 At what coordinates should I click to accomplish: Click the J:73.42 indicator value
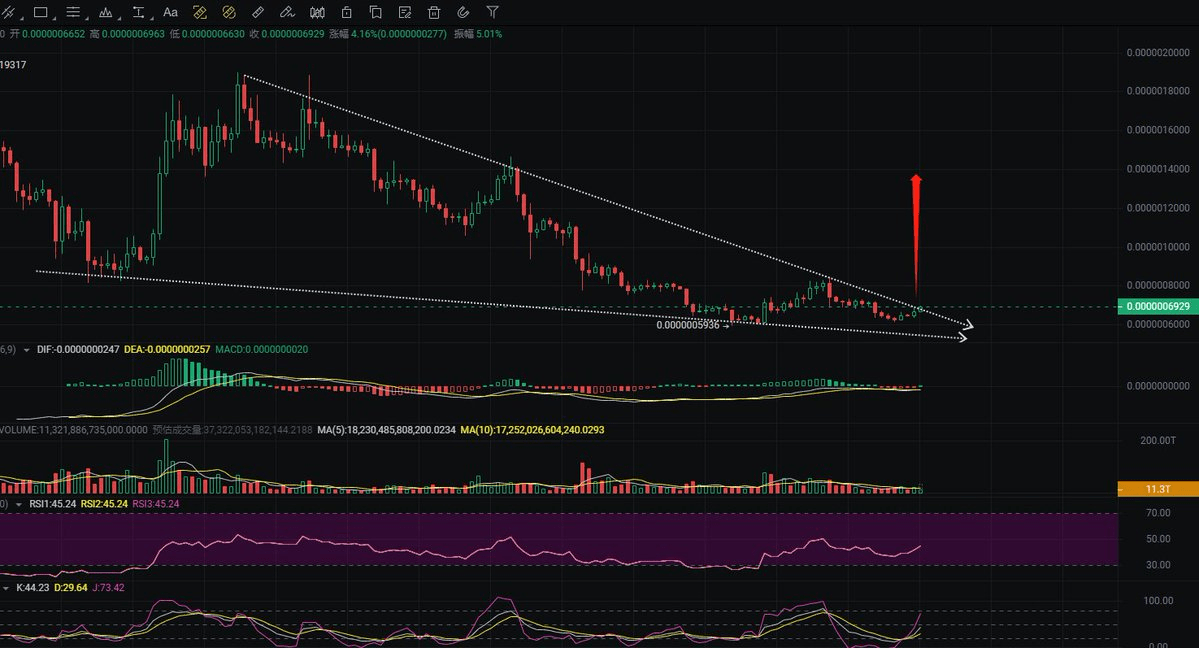tap(109, 588)
